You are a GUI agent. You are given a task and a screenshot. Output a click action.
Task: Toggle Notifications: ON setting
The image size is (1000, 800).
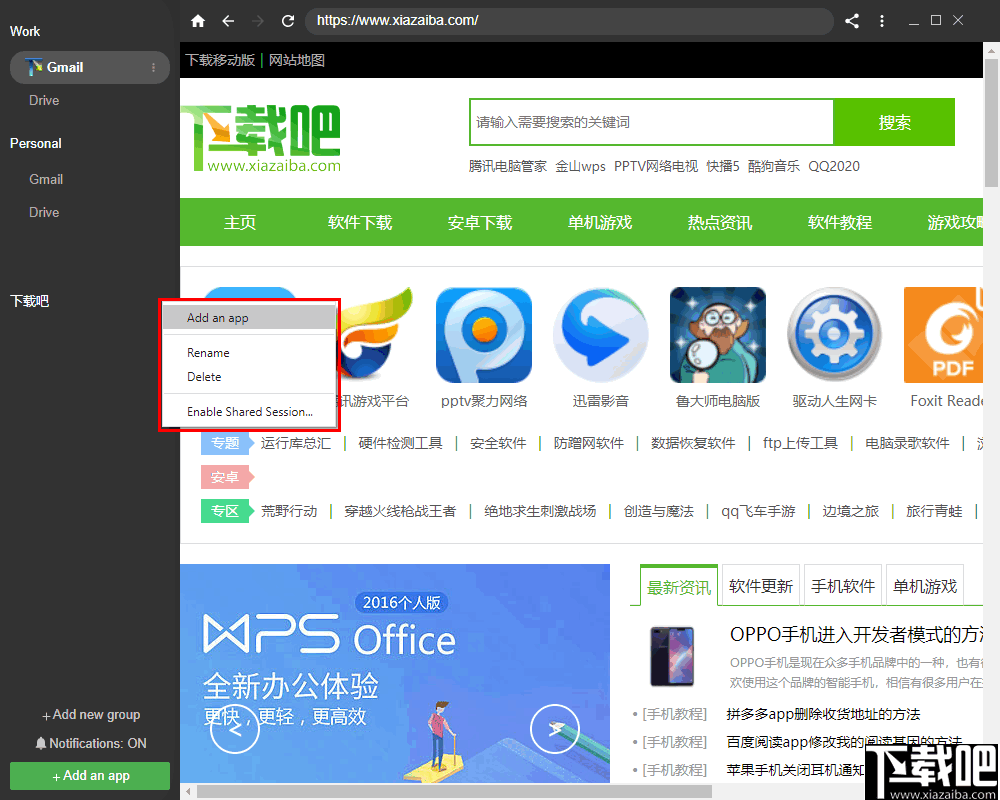pyautogui.click(x=91, y=743)
